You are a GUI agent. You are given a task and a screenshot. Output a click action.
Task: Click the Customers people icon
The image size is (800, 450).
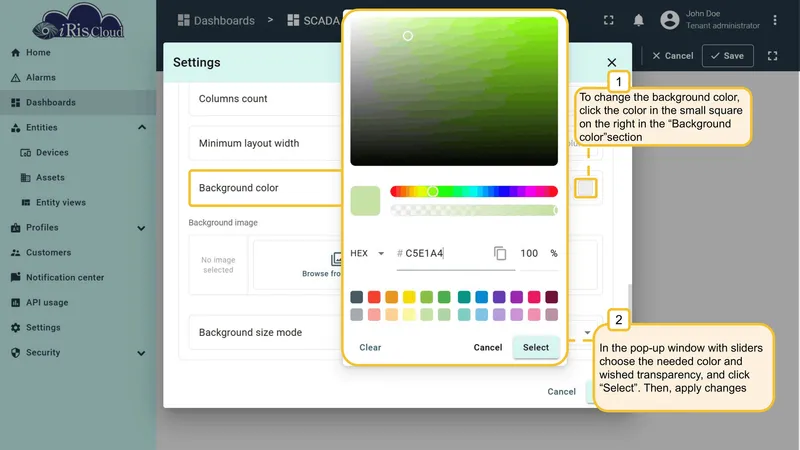[x=15, y=253]
